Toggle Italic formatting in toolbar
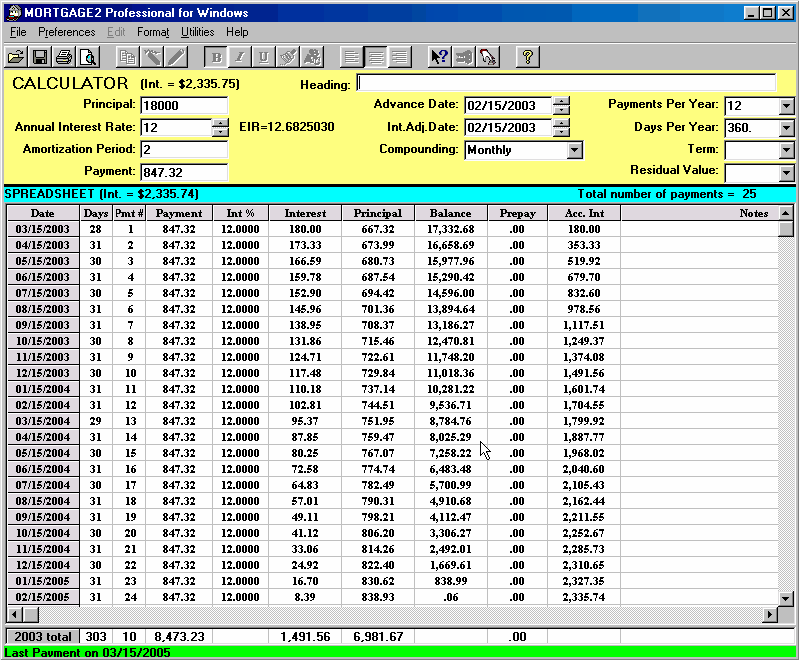 tap(240, 57)
